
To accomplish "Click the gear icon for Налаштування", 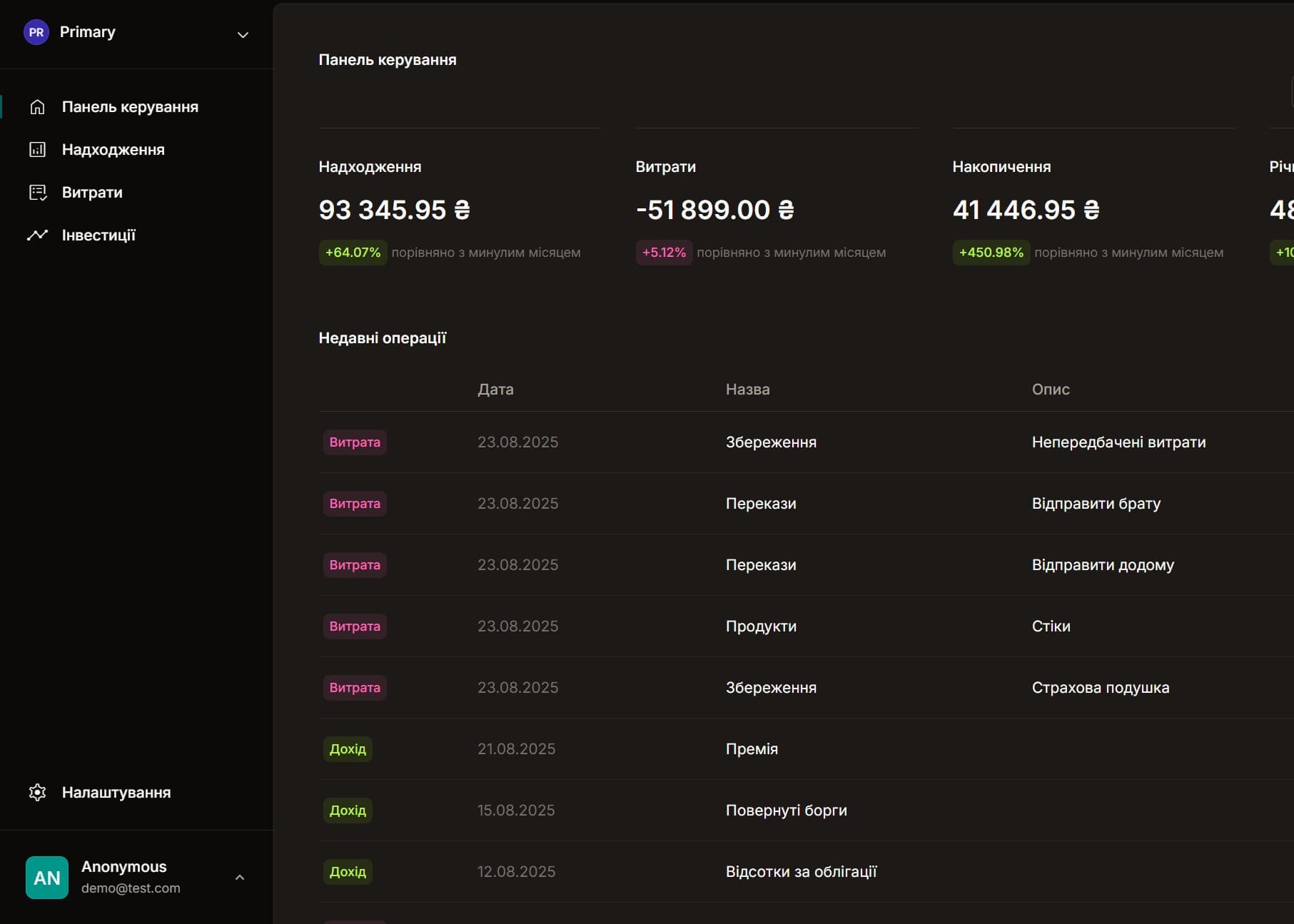I will click(x=37, y=792).
